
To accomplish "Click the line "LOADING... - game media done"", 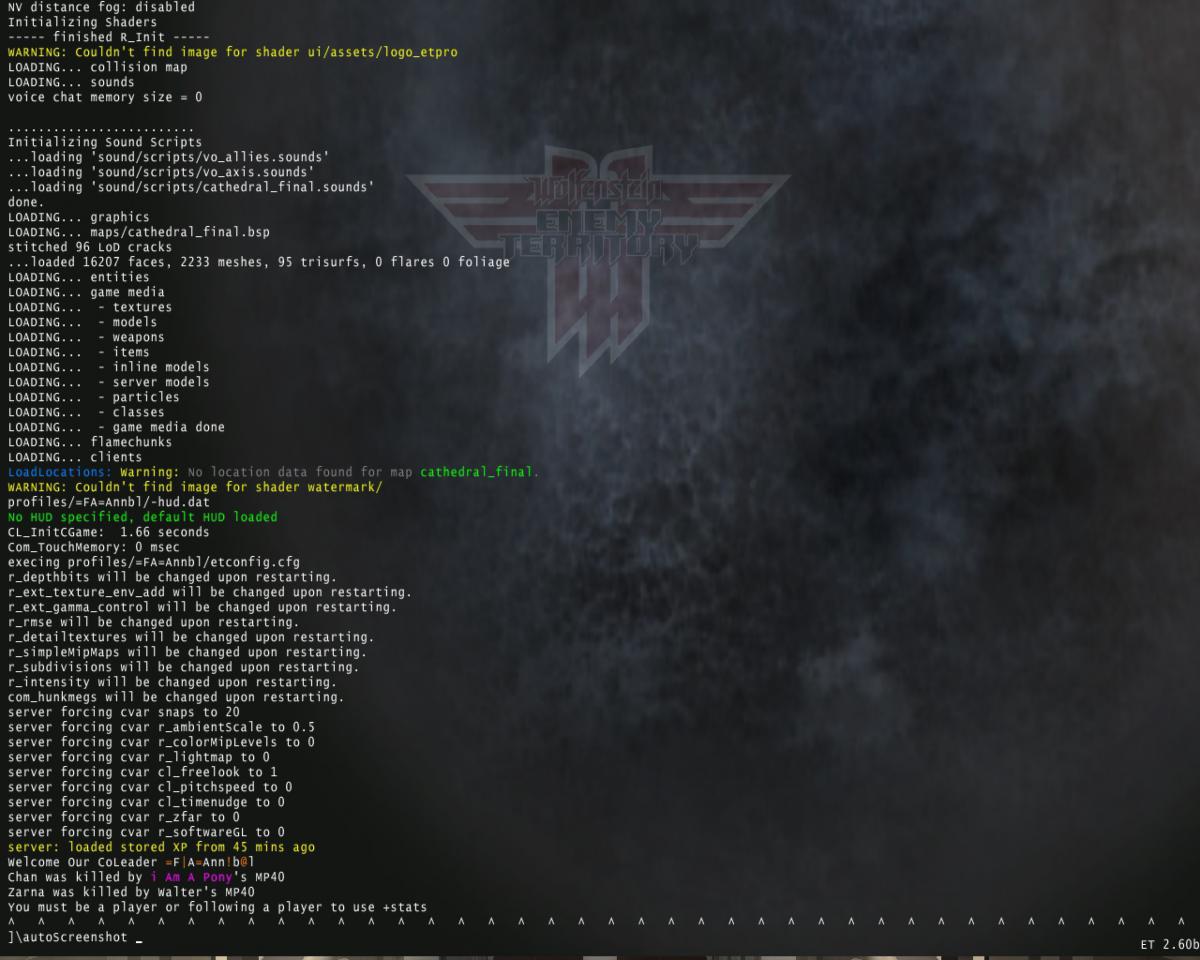I will [x=115, y=427].
